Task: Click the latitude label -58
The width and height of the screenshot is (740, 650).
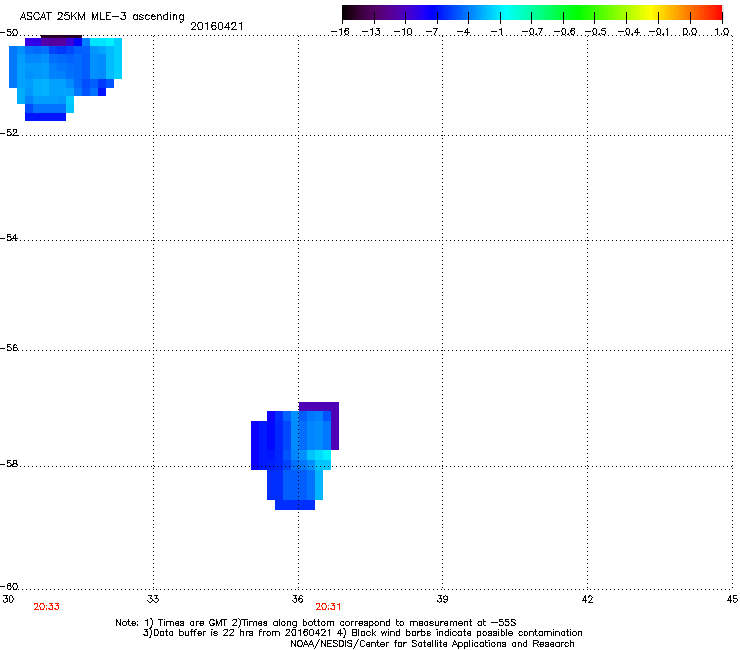Action: [x=9, y=464]
